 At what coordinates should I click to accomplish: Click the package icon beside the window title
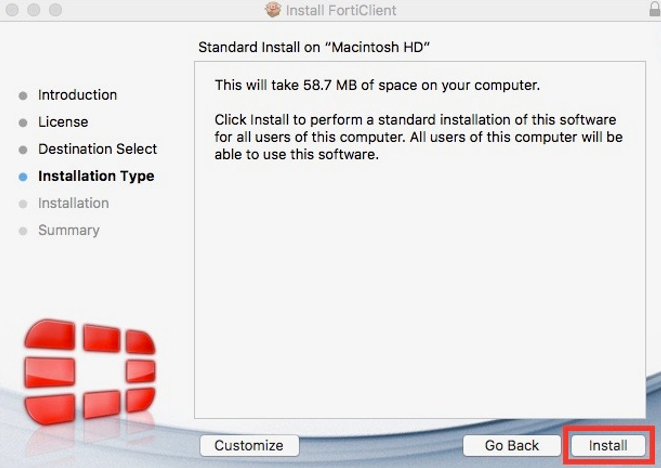tap(272, 10)
